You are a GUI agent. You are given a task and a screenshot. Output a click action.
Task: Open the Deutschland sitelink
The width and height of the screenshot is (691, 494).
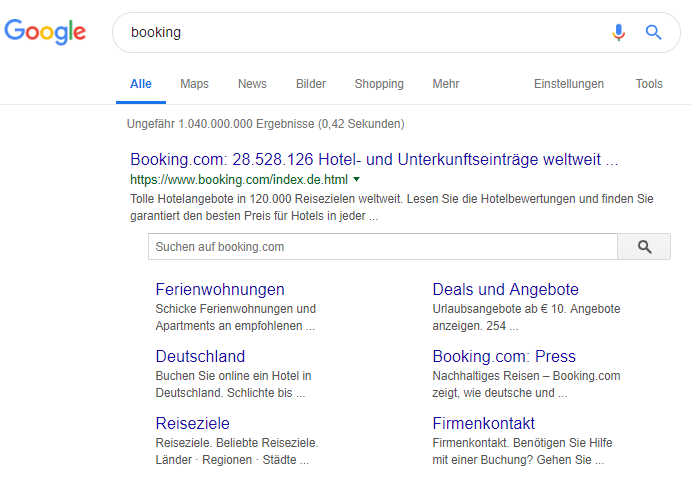coord(200,357)
